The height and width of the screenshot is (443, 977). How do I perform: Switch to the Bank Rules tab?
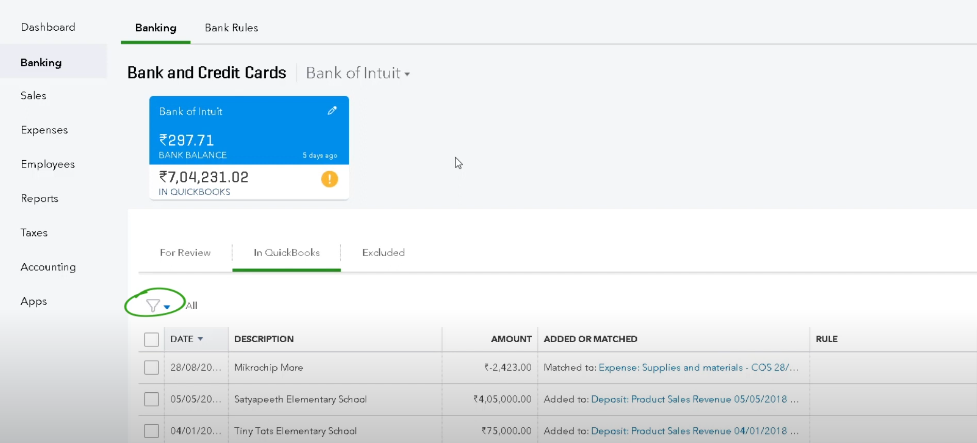coord(231,28)
